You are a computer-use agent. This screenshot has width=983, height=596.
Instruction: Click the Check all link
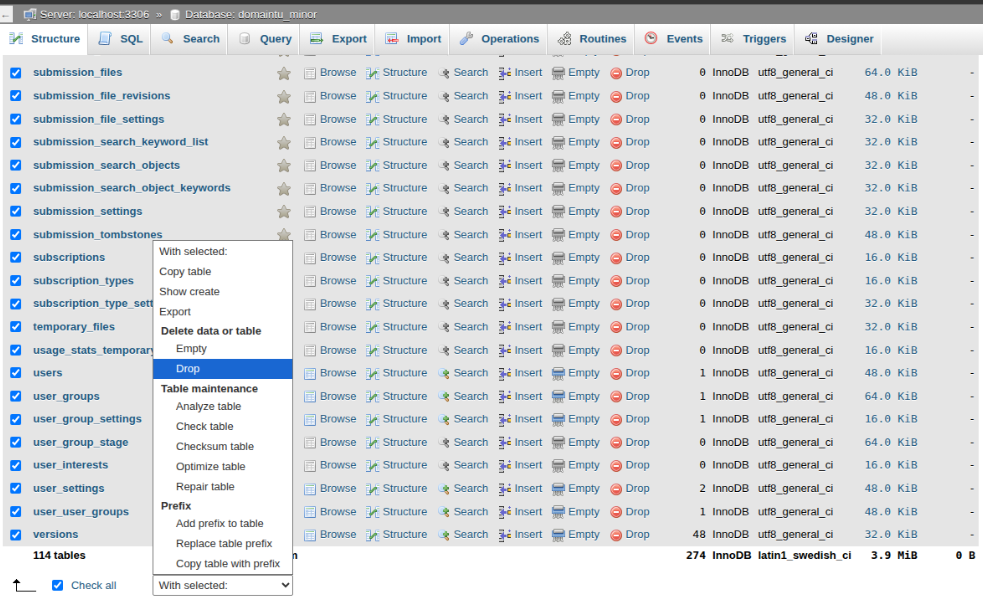[93, 585]
